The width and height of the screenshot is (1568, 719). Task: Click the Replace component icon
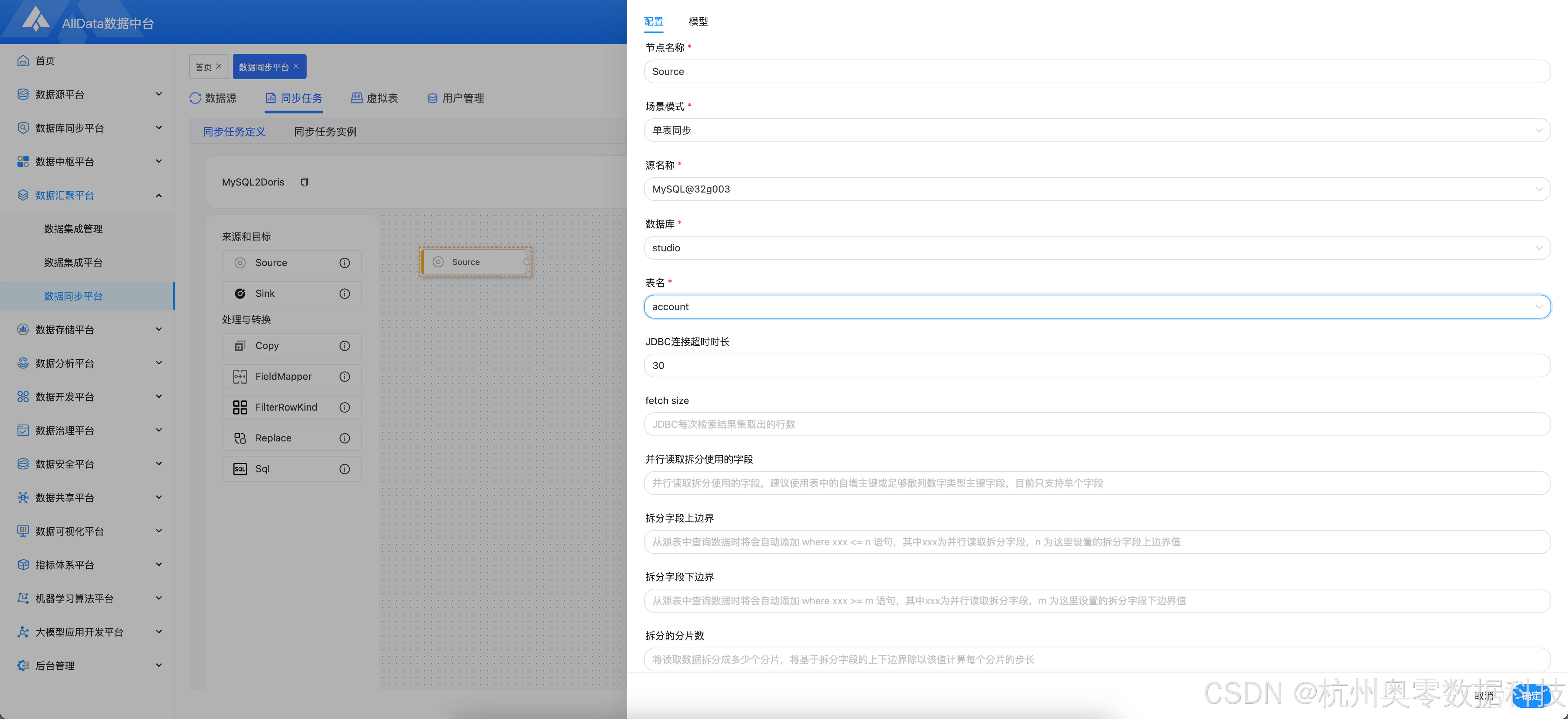(240, 438)
